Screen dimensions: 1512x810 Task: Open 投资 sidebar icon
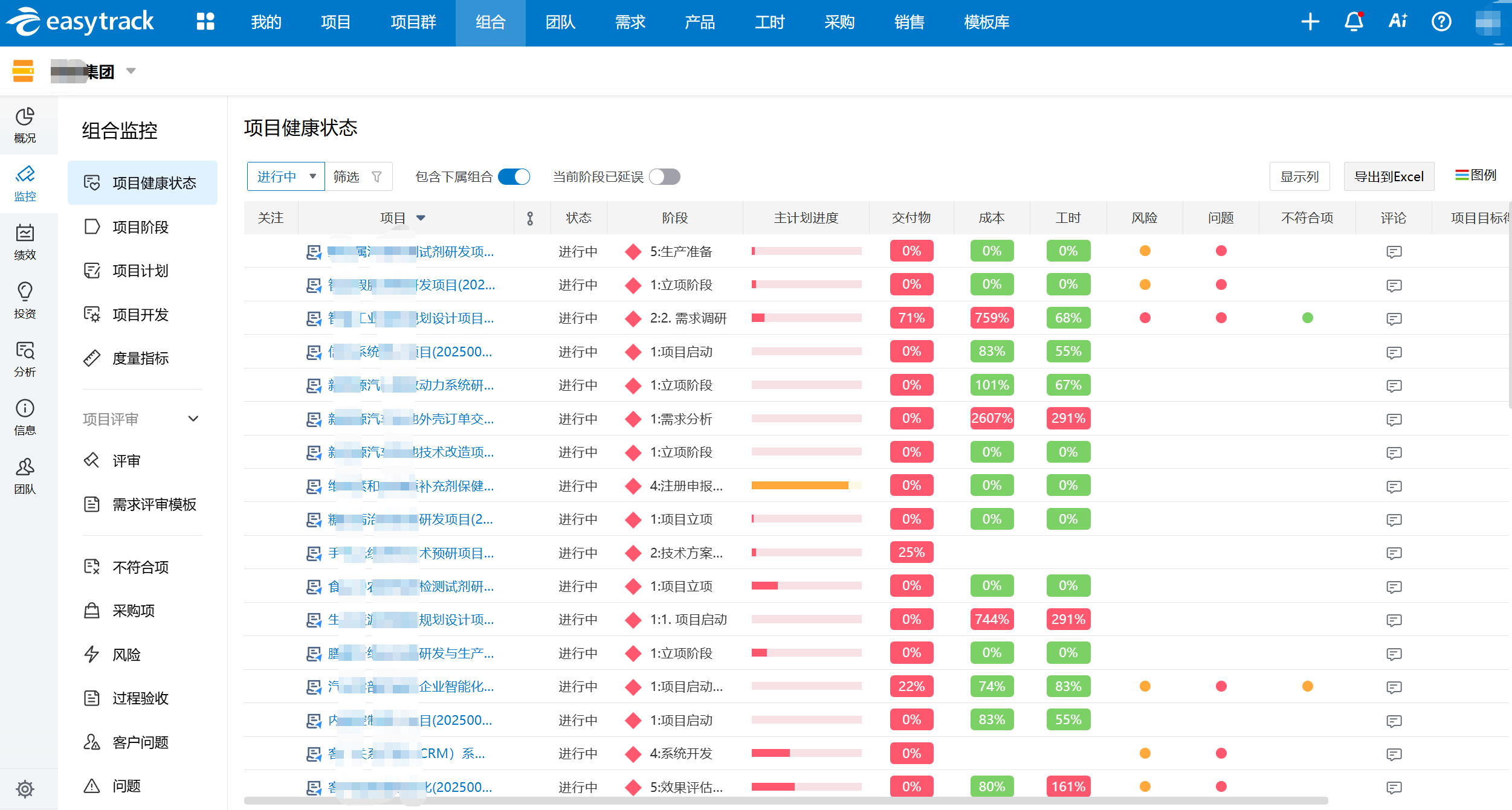tap(25, 300)
